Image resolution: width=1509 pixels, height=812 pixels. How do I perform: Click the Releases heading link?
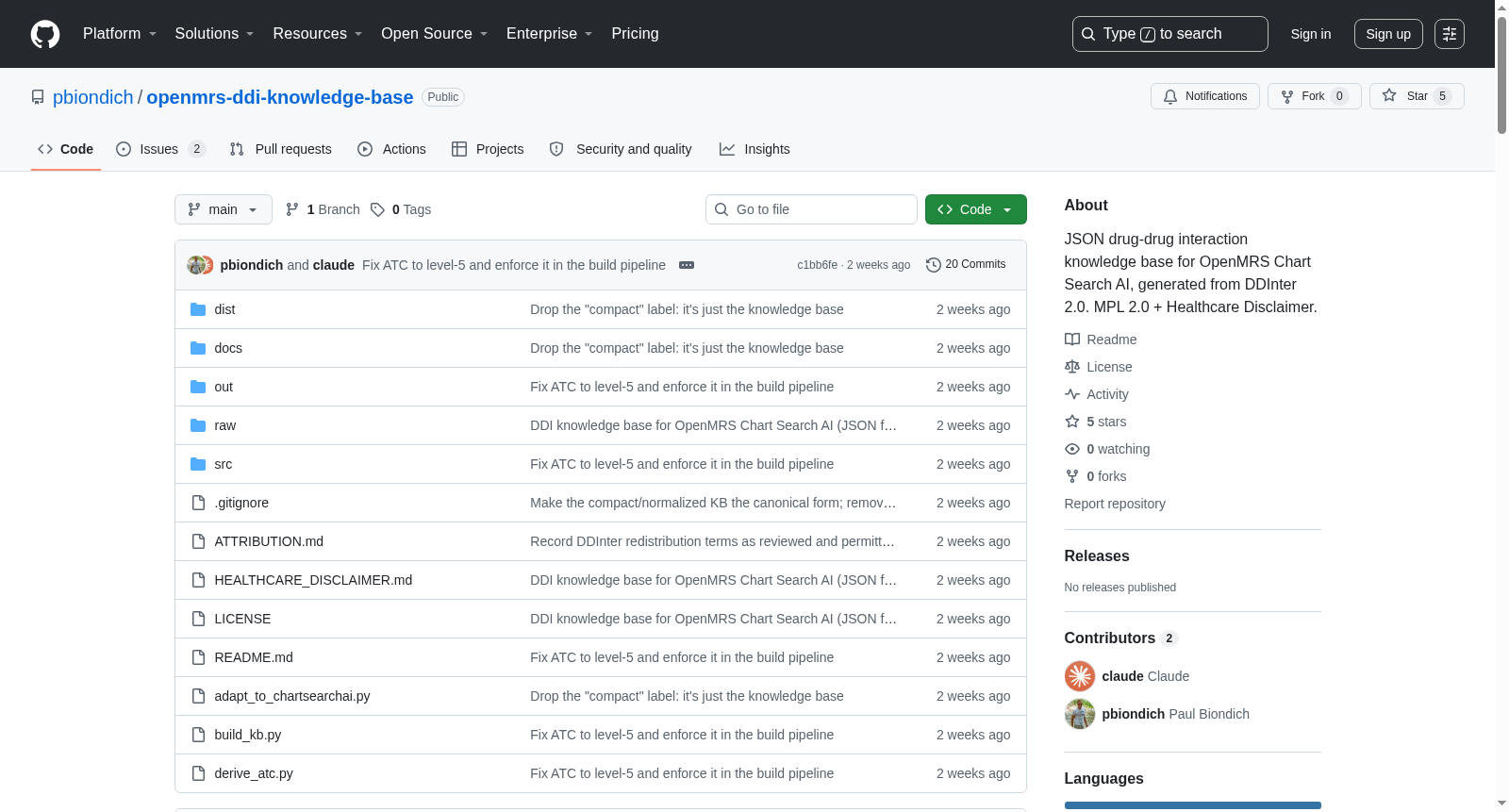click(1097, 556)
